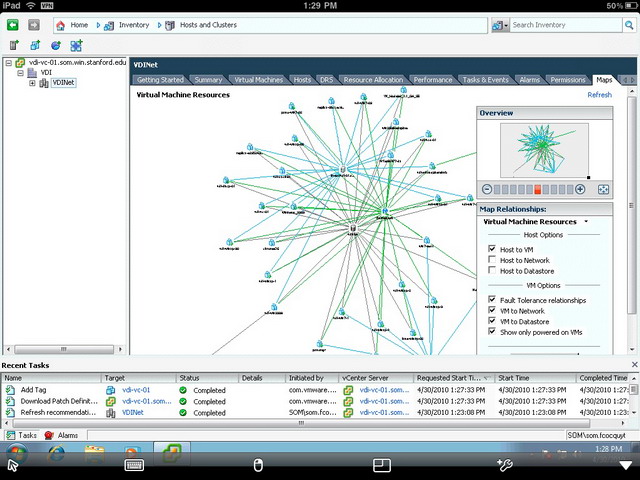
Task: Open the Hosts tab
Action: [302, 80]
